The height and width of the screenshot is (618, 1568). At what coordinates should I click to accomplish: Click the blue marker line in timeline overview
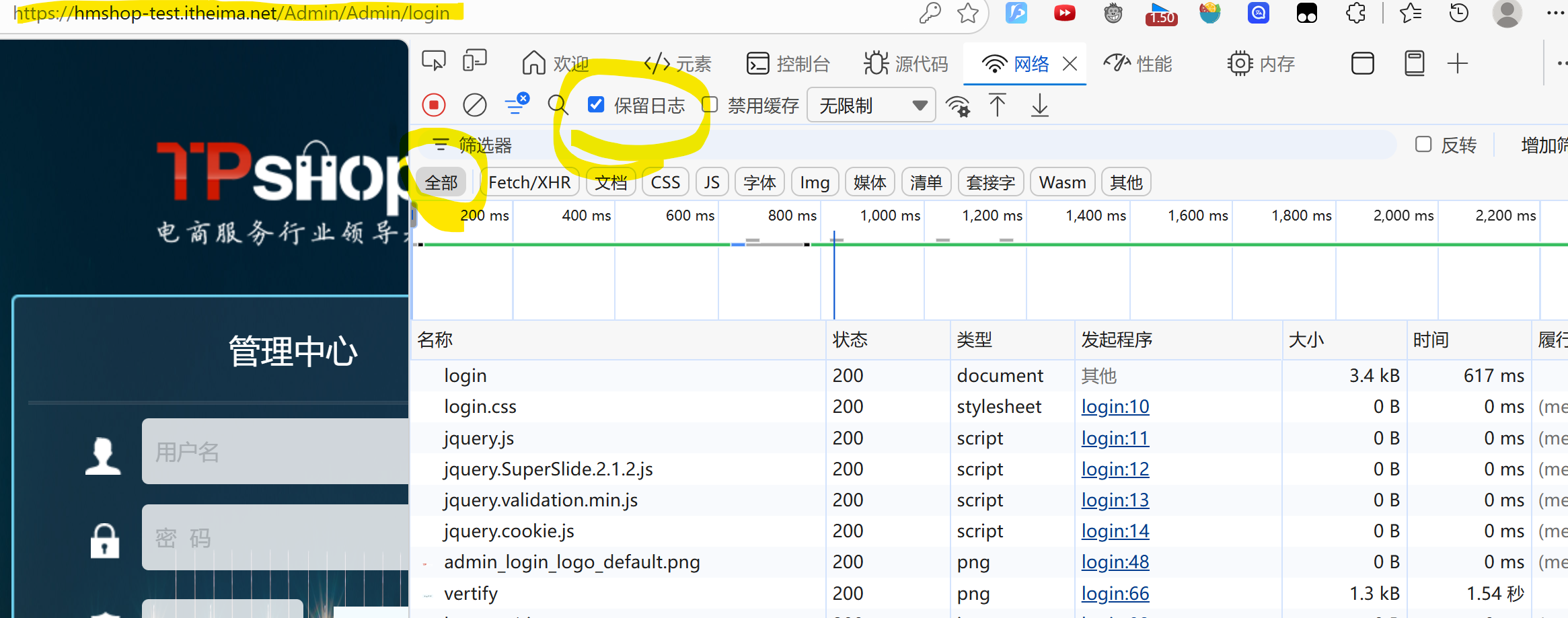[834, 276]
